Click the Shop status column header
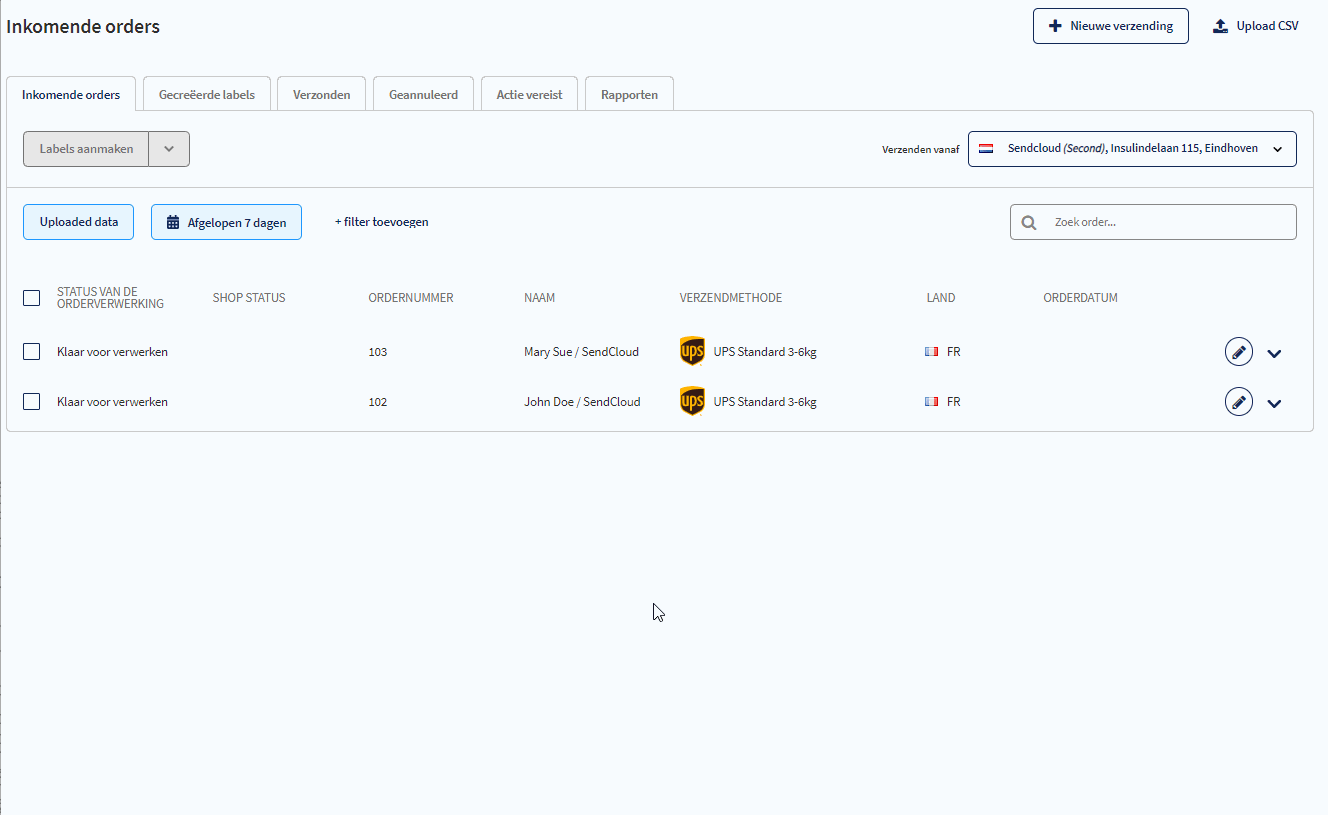The height and width of the screenshot is (815, 1328). point(249,298)
